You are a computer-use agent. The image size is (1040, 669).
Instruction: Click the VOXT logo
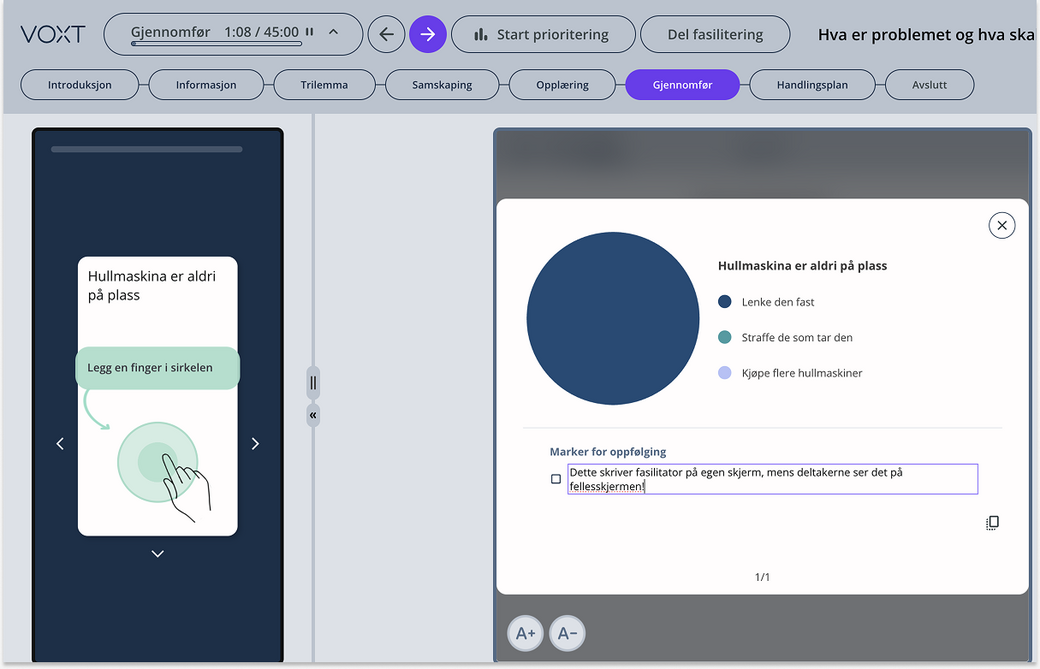pos(53,35)
